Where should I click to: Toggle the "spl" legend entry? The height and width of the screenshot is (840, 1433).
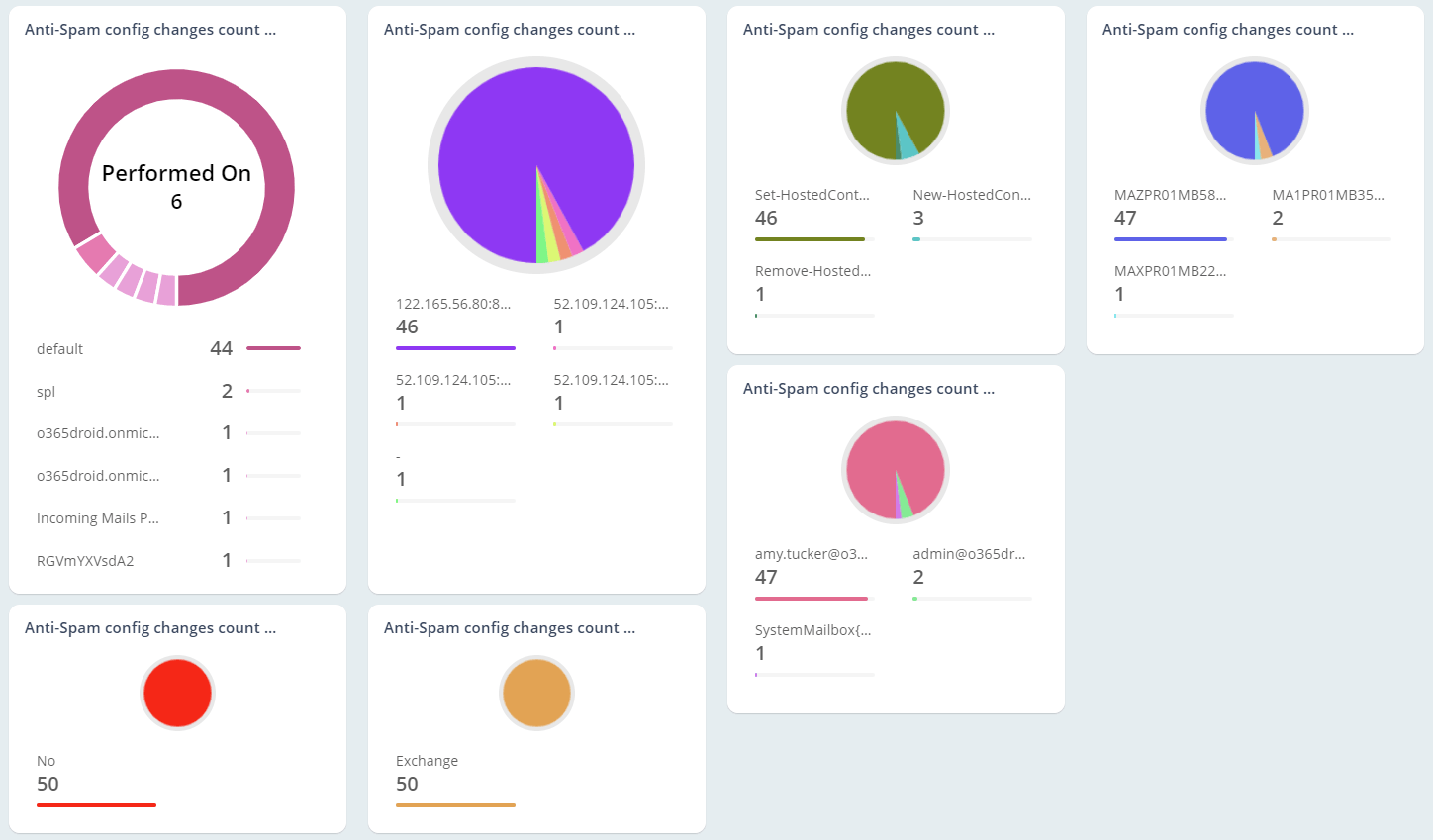pos(45,391)
